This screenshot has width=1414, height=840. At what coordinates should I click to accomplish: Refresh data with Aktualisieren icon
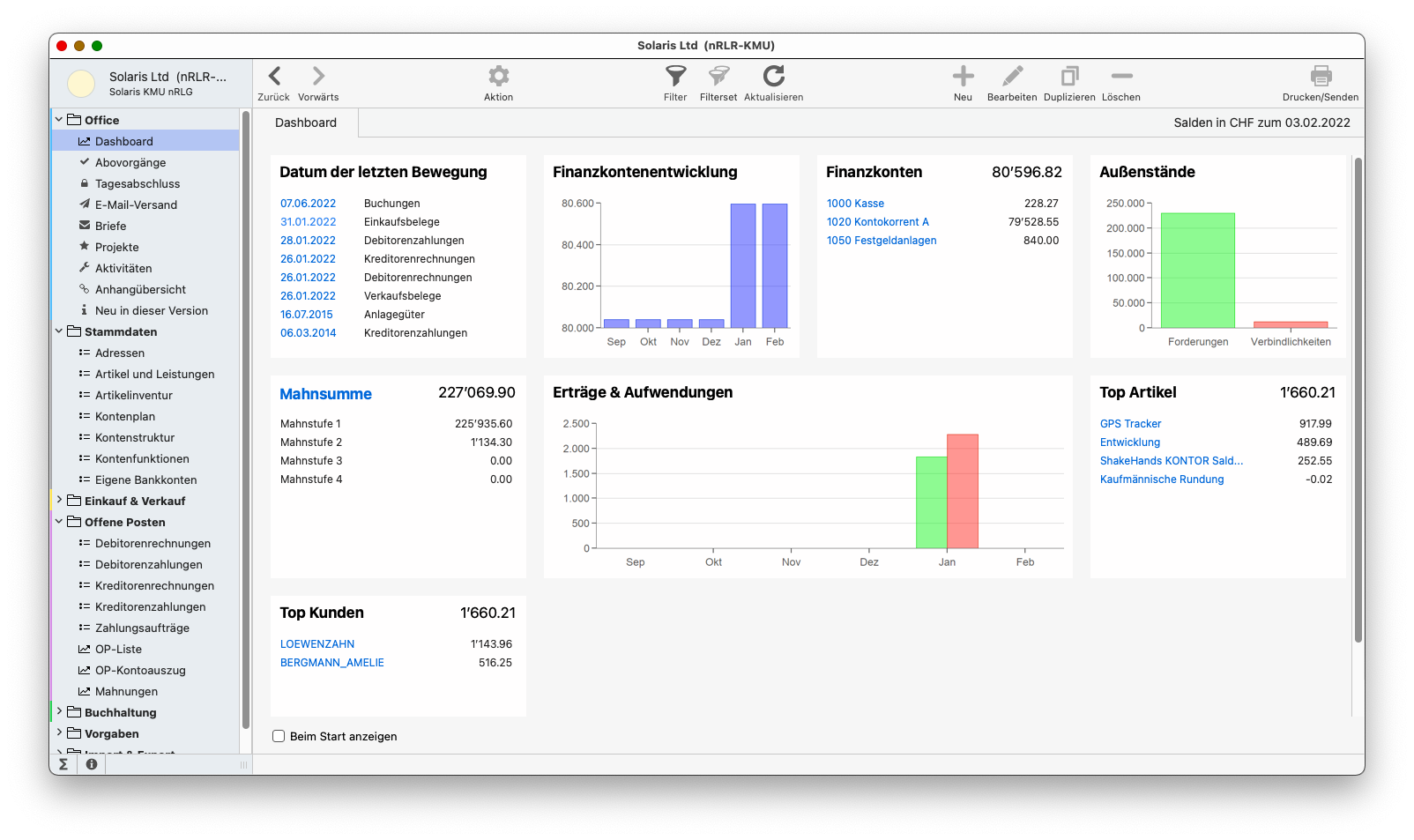tap(773, 77)
